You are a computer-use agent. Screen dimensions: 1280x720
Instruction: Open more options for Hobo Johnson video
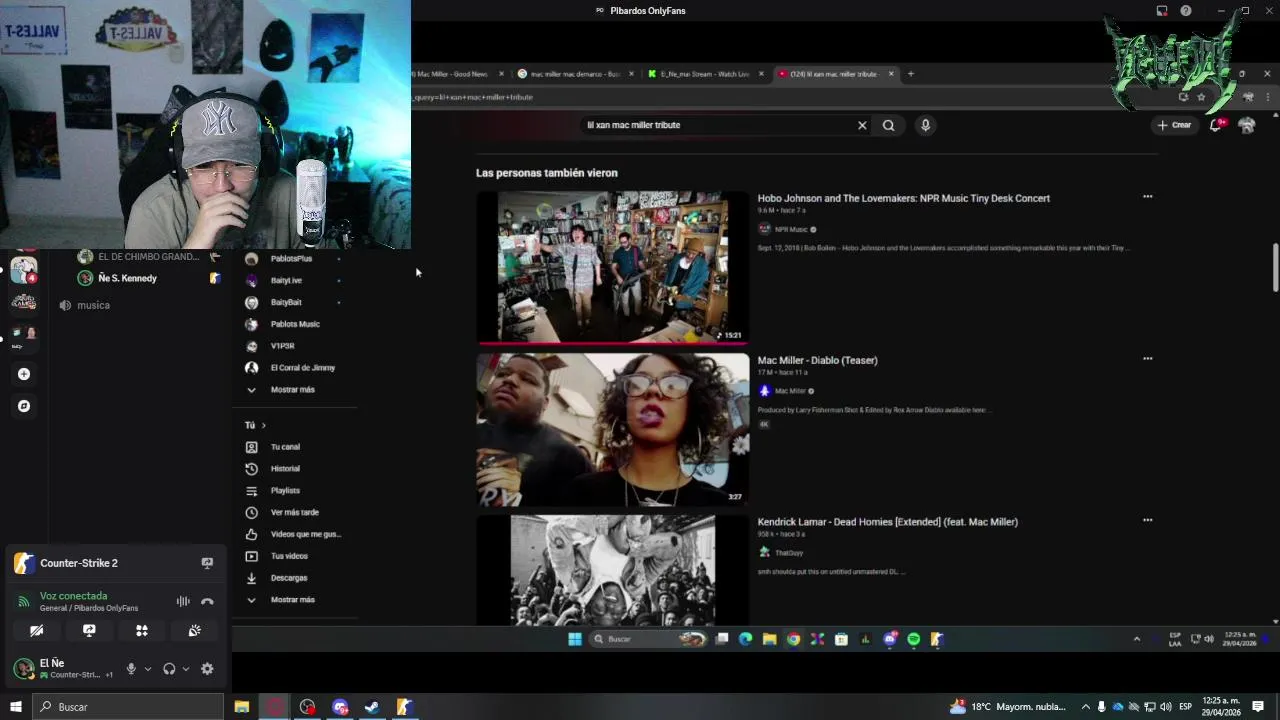click(x=1147, y=196)
